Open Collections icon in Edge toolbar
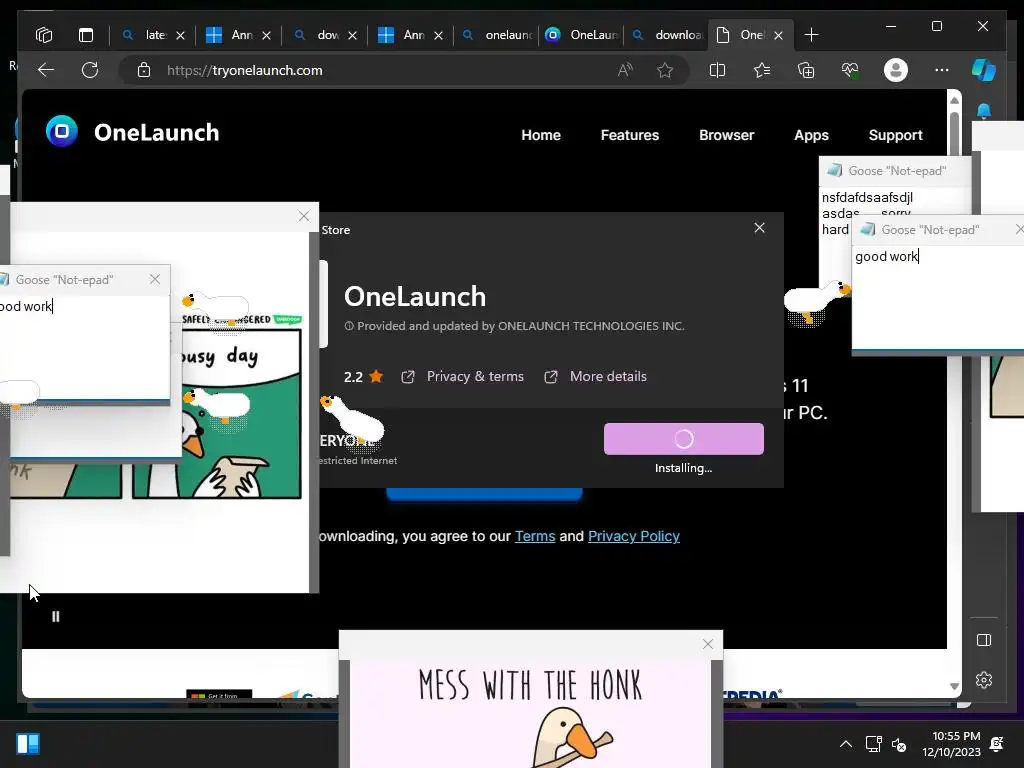This screenshot has height=768, width=1024. click(806, 70)
